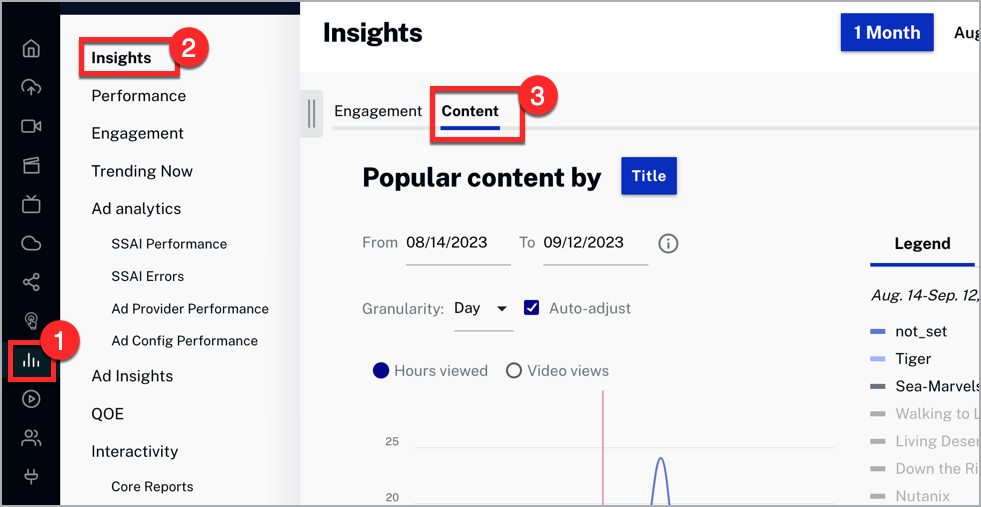
Task: Open the TV icon in left sidebar
Action: (31, 204)
